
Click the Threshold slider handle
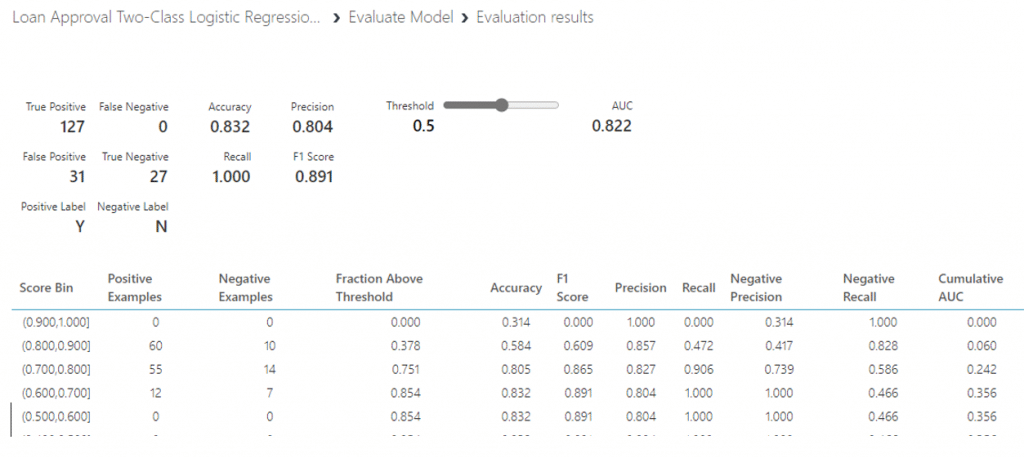[x=501, y=105]
